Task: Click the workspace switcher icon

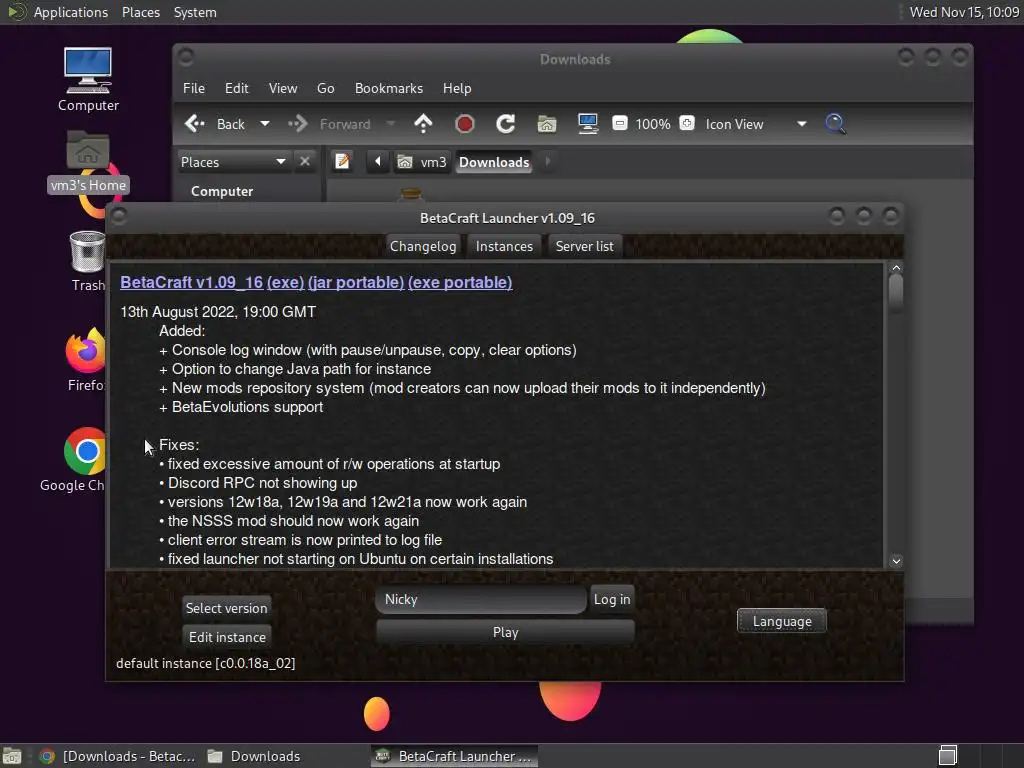Action: [948, 756]
